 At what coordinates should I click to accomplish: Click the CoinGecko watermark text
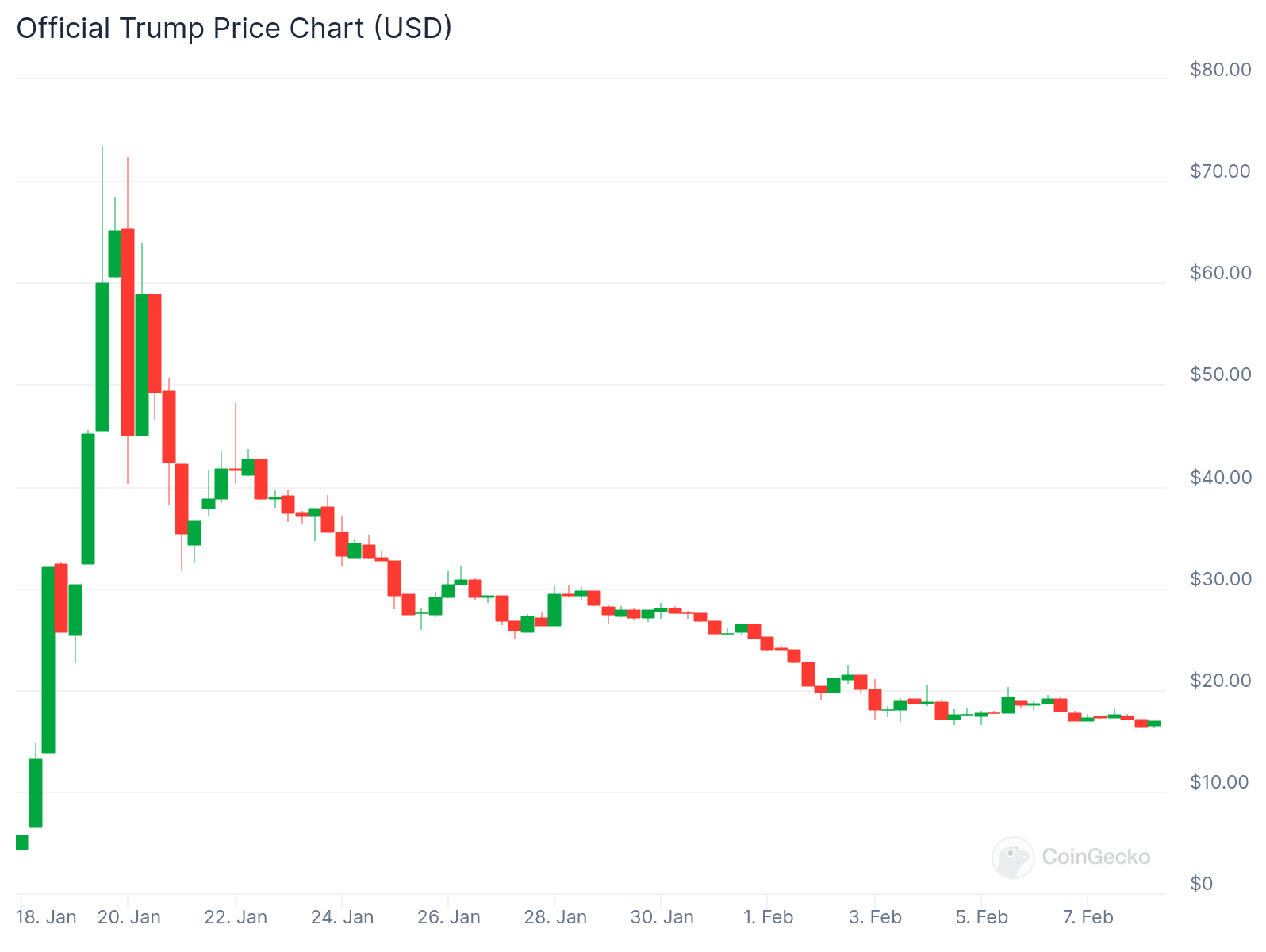1095,857
